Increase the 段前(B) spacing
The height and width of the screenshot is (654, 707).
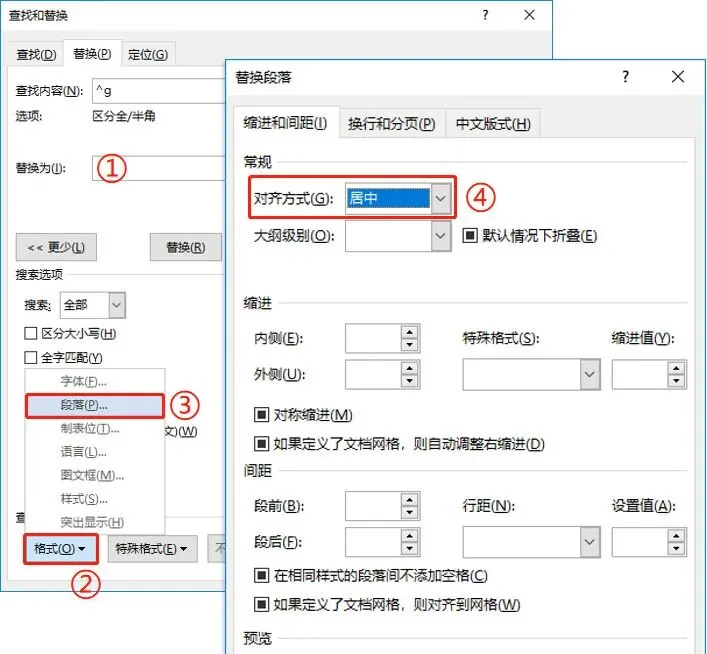tap(409, 500)
